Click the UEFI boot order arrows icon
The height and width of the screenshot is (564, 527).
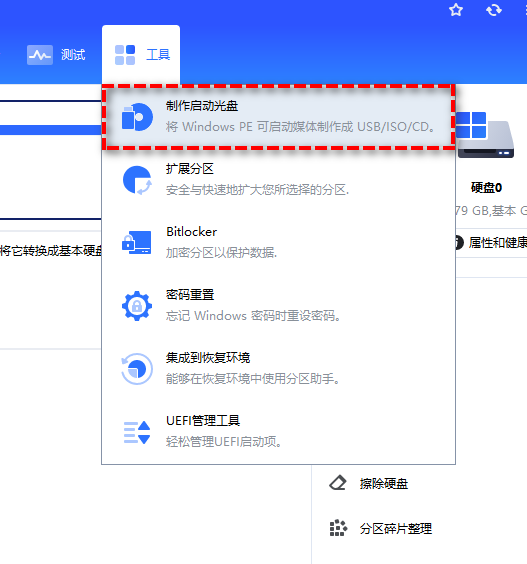tap(137, 432)
